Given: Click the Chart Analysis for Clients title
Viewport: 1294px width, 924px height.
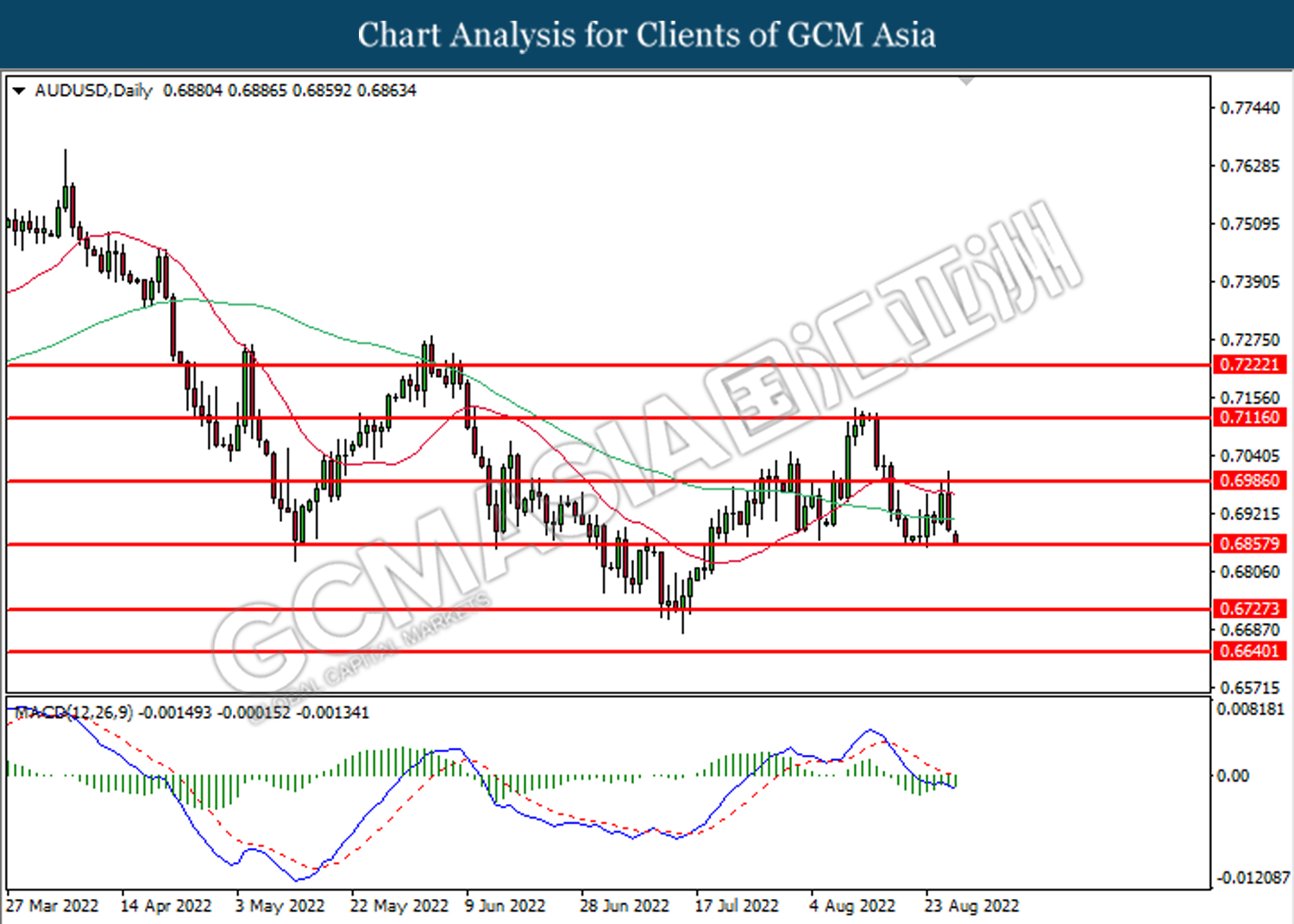Looking at the screenshot, I should tap(646, 35).
